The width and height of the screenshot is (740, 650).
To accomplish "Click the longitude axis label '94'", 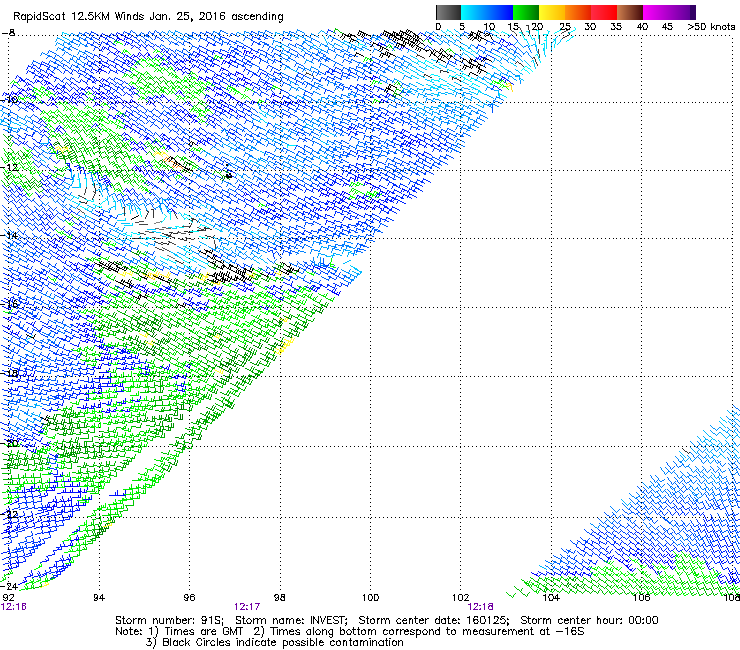I will click(99, 598).
